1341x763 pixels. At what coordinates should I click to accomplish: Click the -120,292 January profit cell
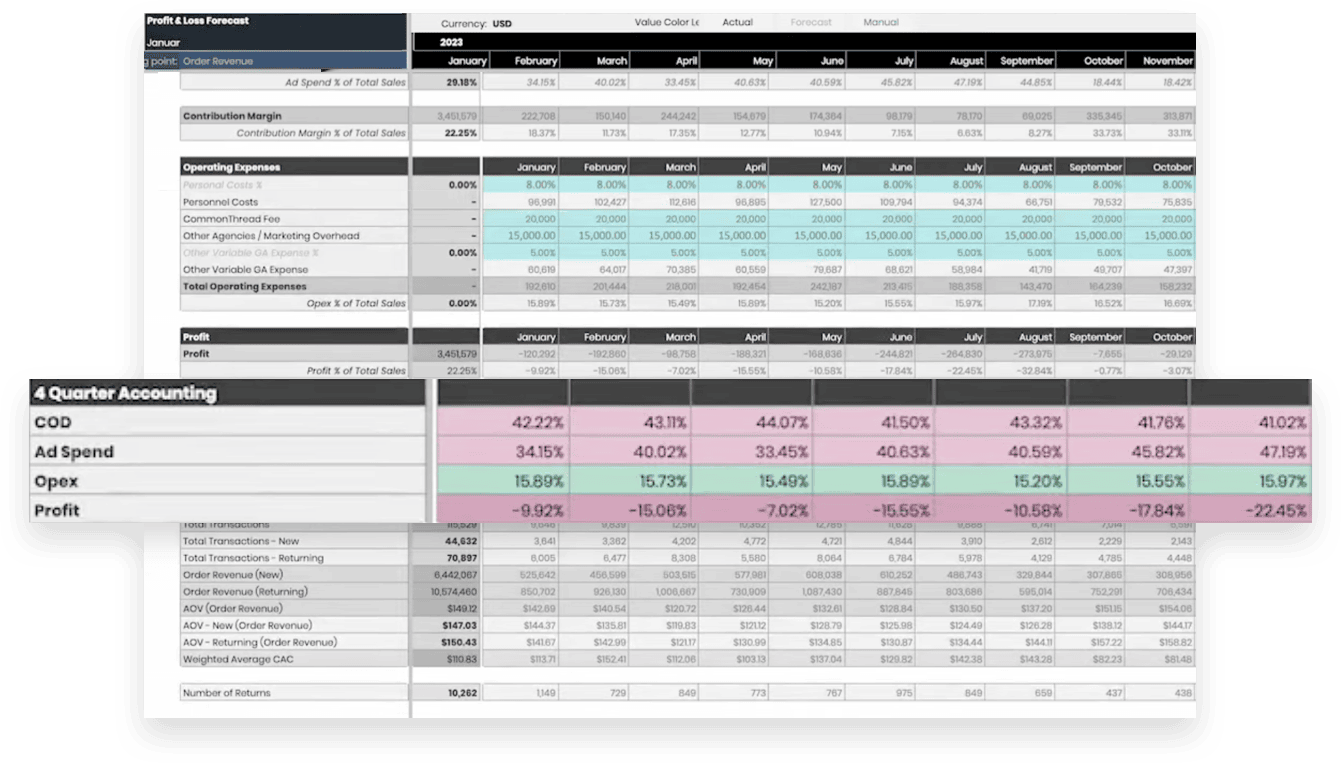point(520,354)
